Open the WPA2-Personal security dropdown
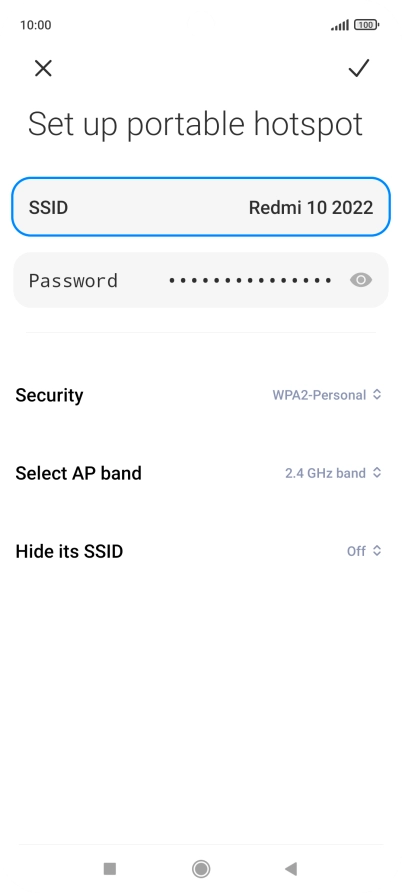Screen dimensions: 402x893 [x=326, y=395]
